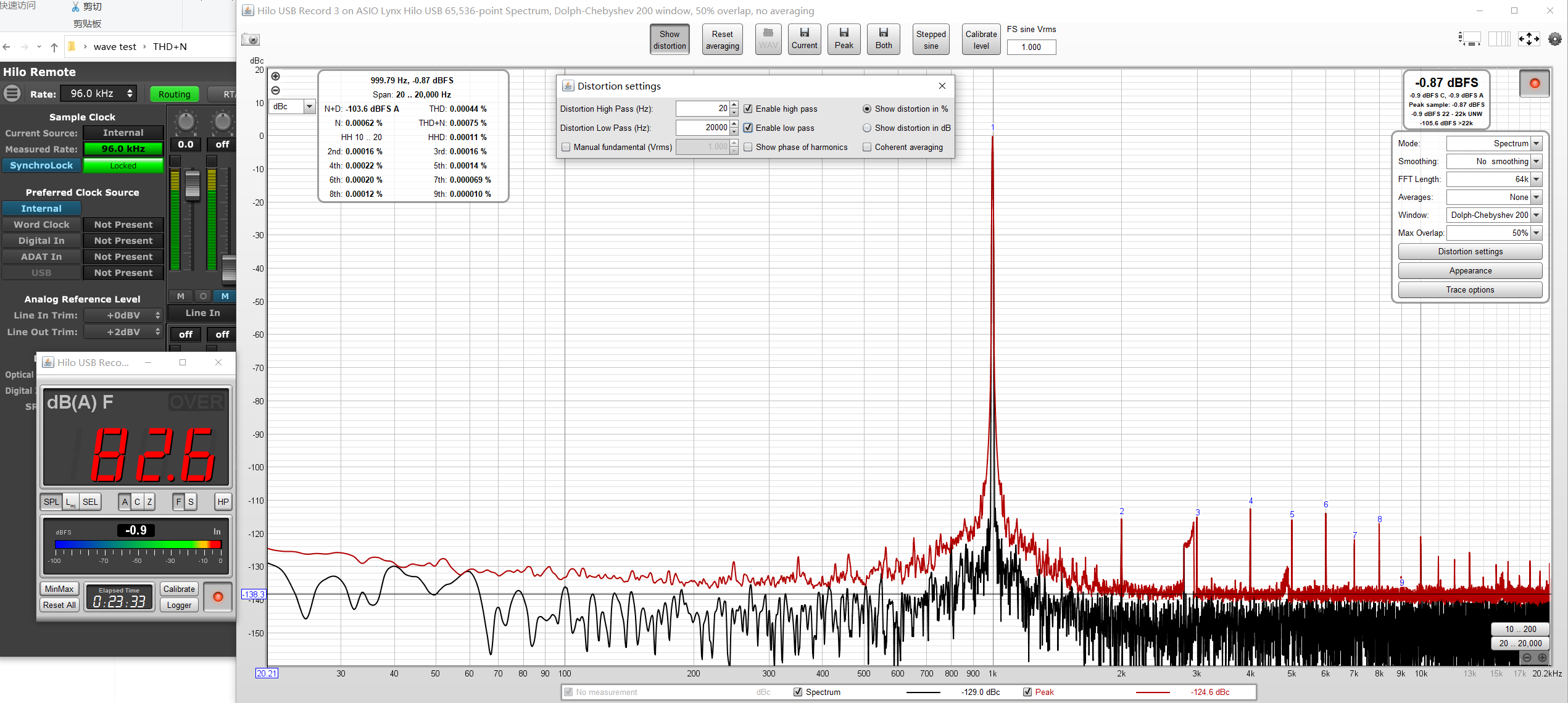
Task: Click the left channel M mute button
Action: [180, 296]
